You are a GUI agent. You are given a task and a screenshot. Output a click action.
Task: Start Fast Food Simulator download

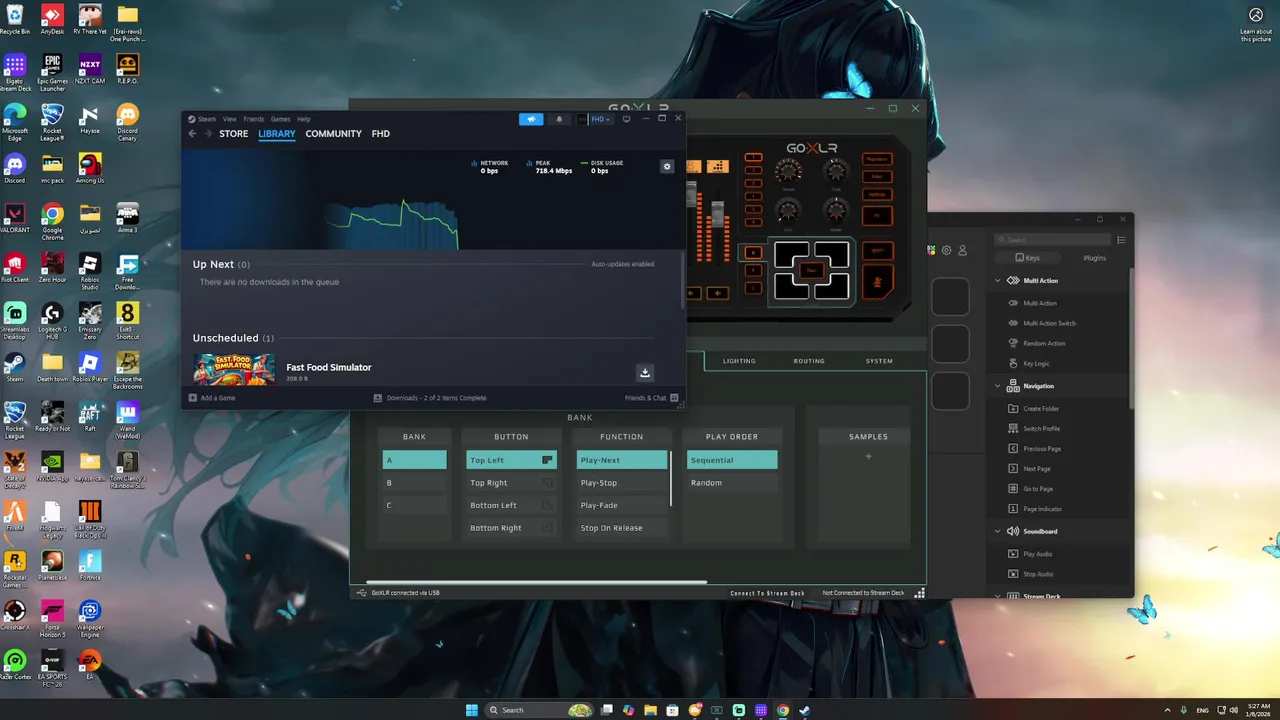click(x=645, y=372)
